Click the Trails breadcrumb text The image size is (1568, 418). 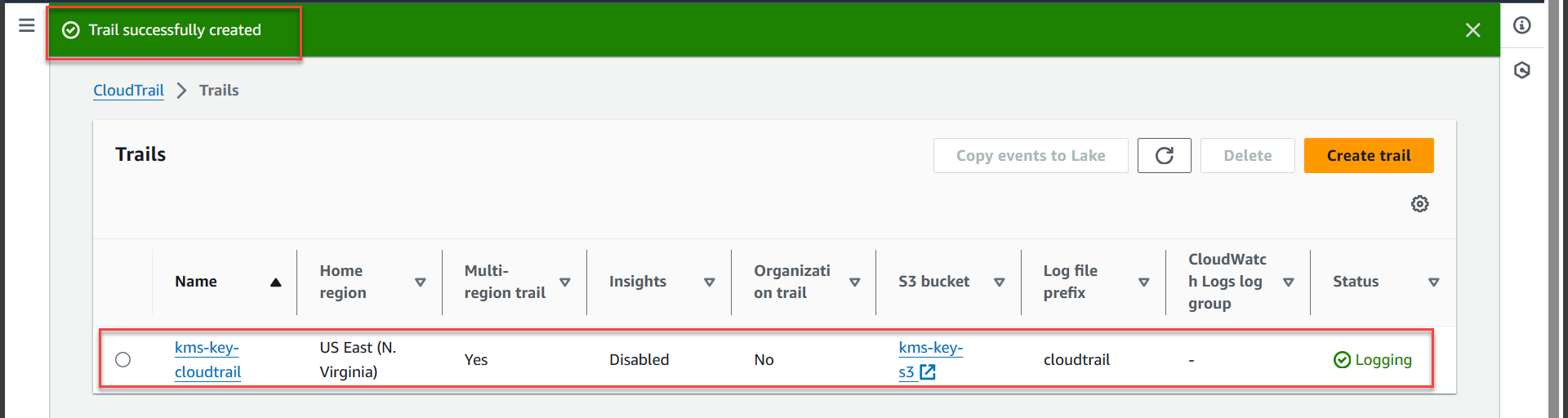click(219, 91)
